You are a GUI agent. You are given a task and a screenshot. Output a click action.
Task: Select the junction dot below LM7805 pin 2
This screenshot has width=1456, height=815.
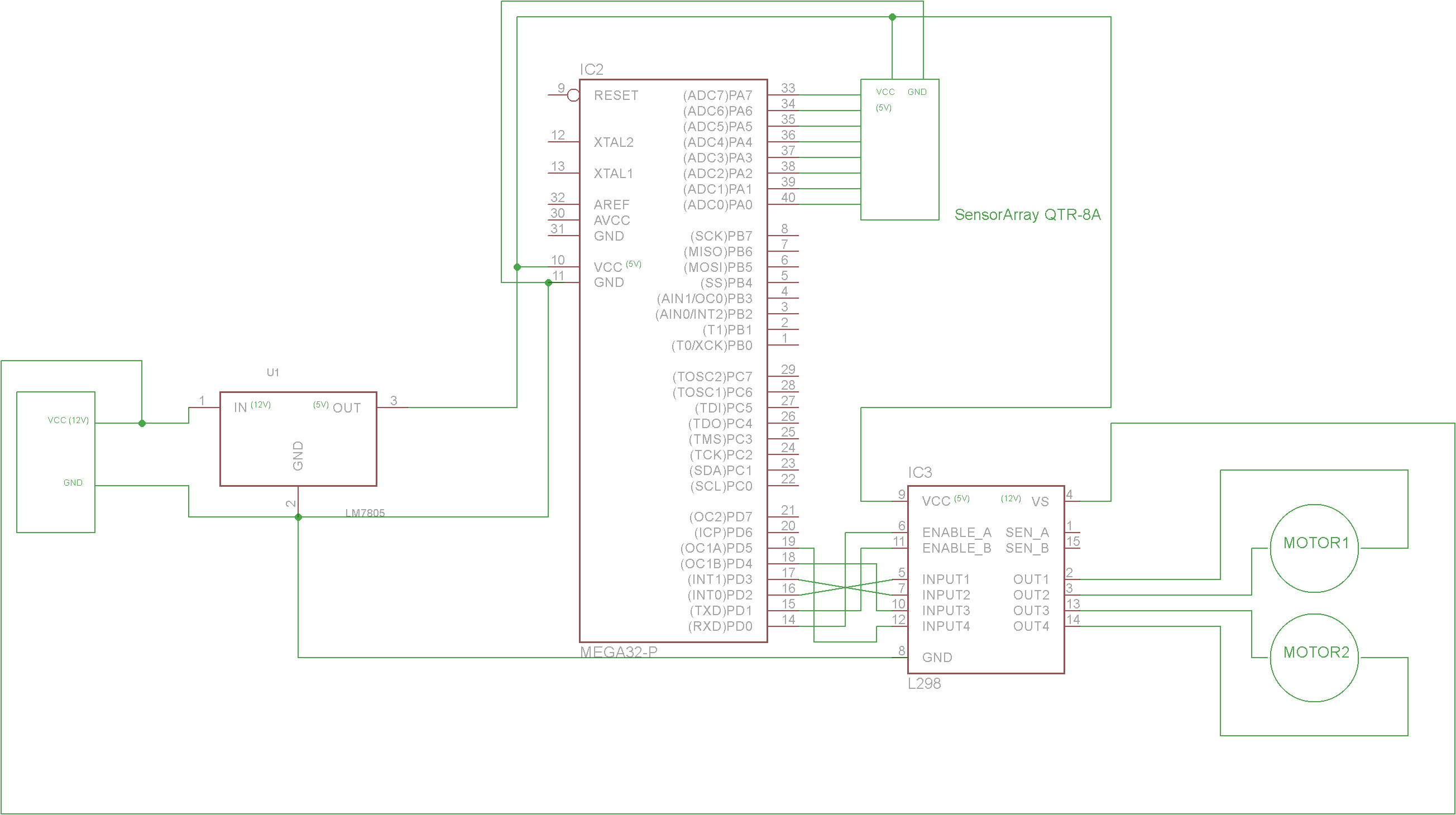tap(299, 517)
